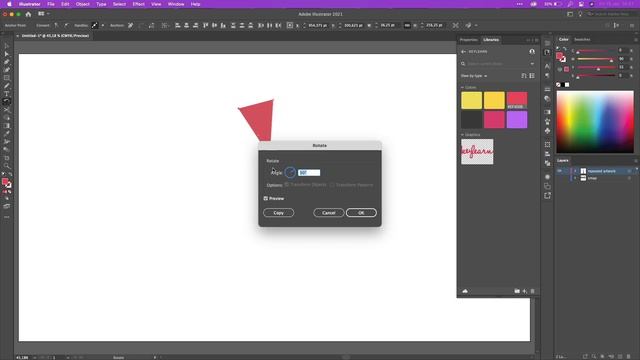
Task: Toggle the Preview checkbox in Rotate dialog
Action: pos(266,198)
